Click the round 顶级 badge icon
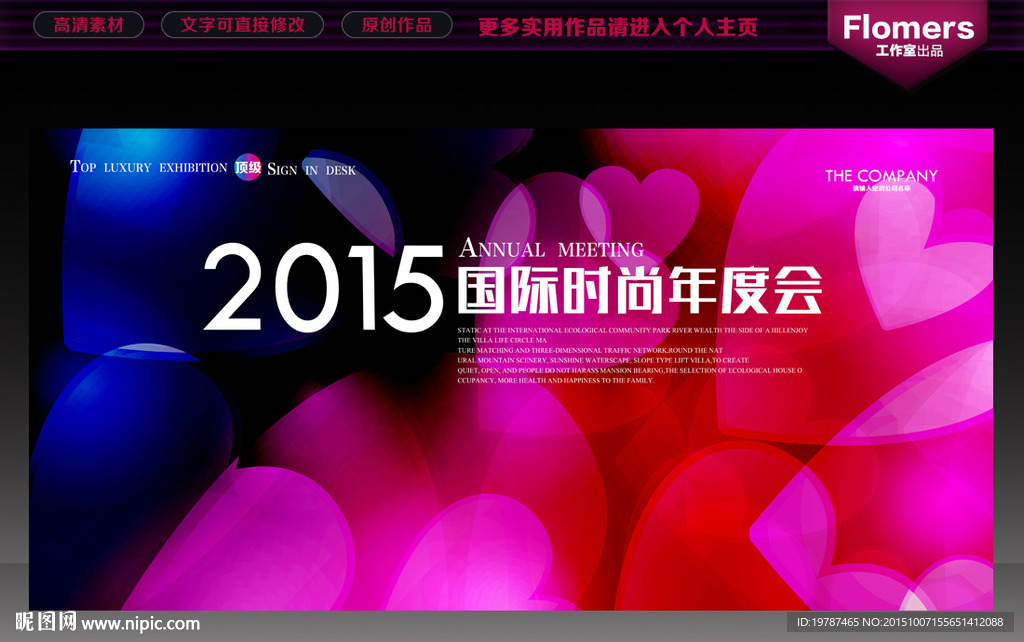 click(x=248, y=167)
